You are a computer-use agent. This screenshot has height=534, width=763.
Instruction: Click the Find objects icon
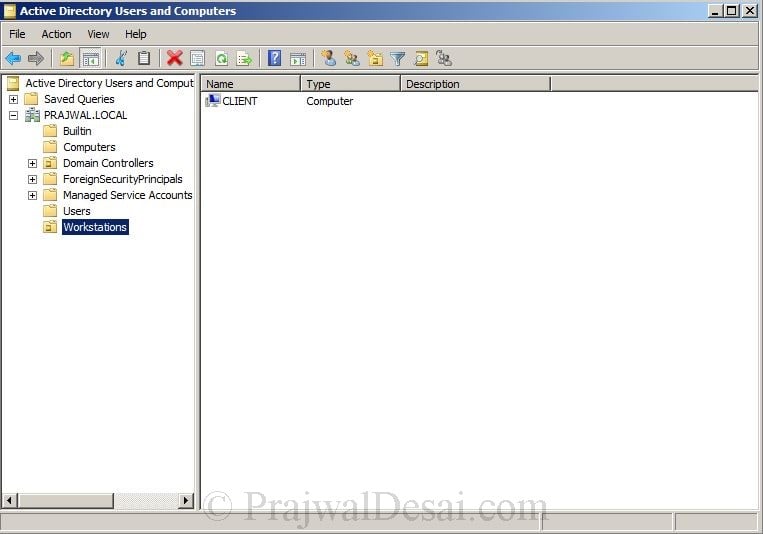click(x=421, y=59)
